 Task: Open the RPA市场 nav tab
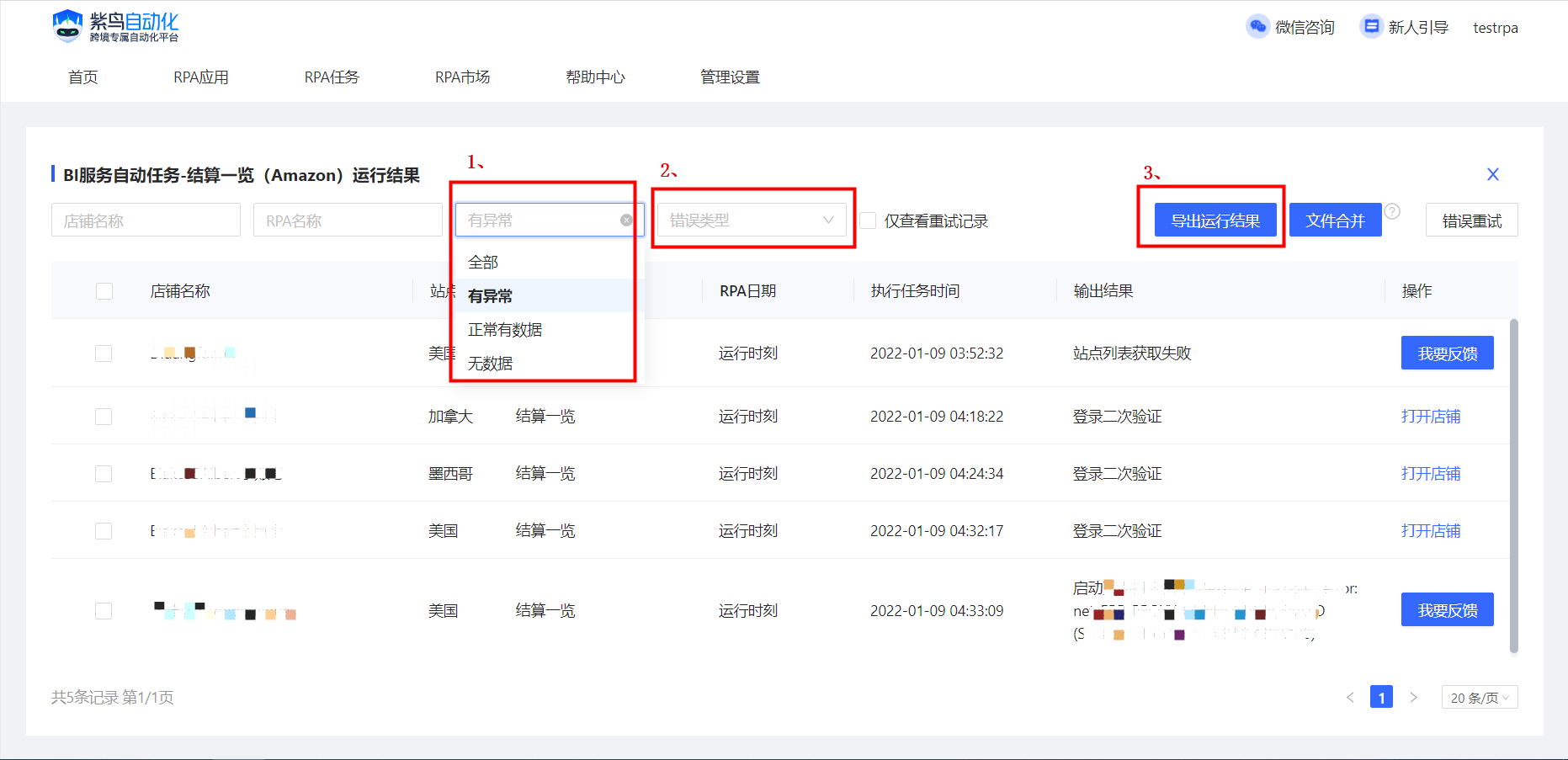(462, 77)
